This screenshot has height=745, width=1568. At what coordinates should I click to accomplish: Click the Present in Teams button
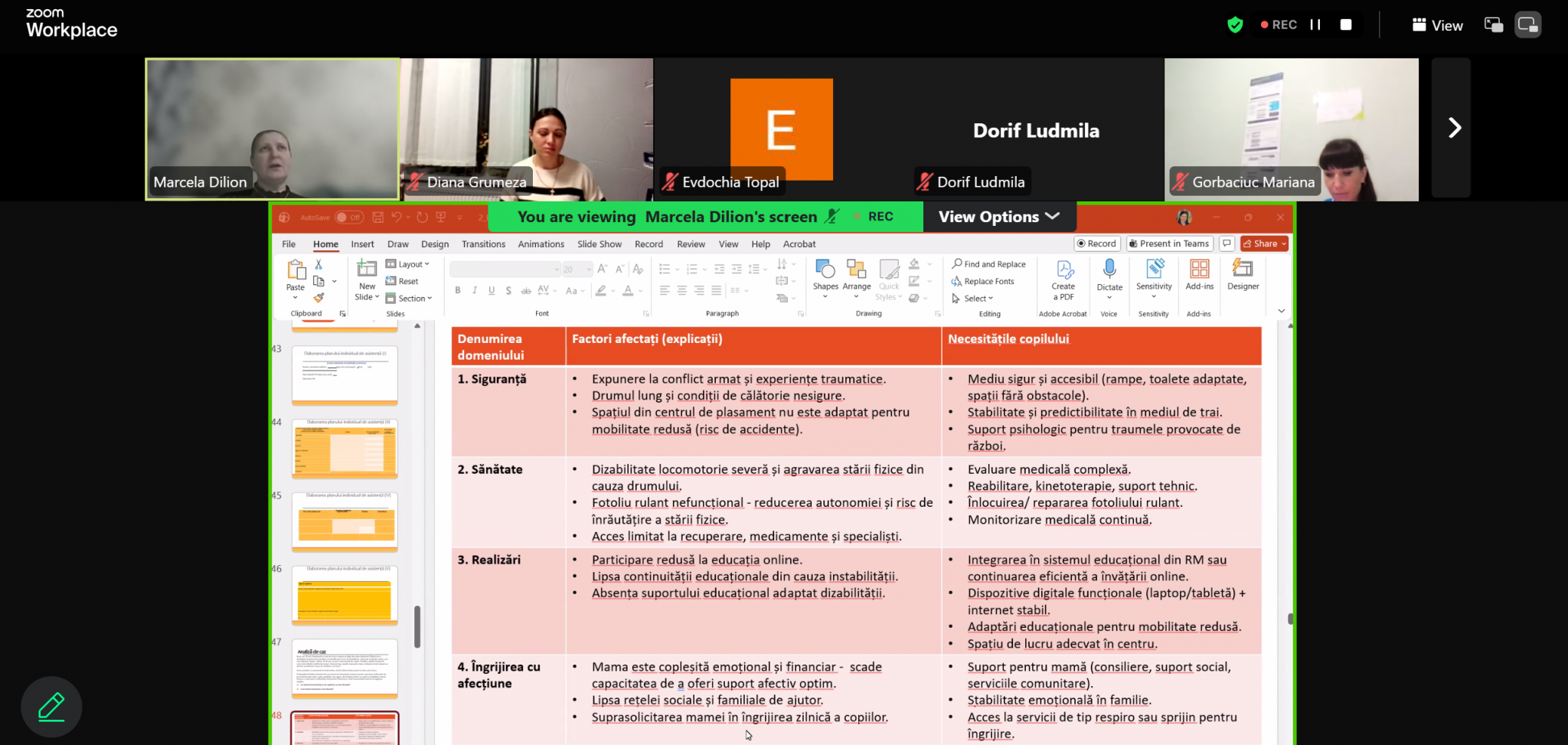(x=1168, y=243)
